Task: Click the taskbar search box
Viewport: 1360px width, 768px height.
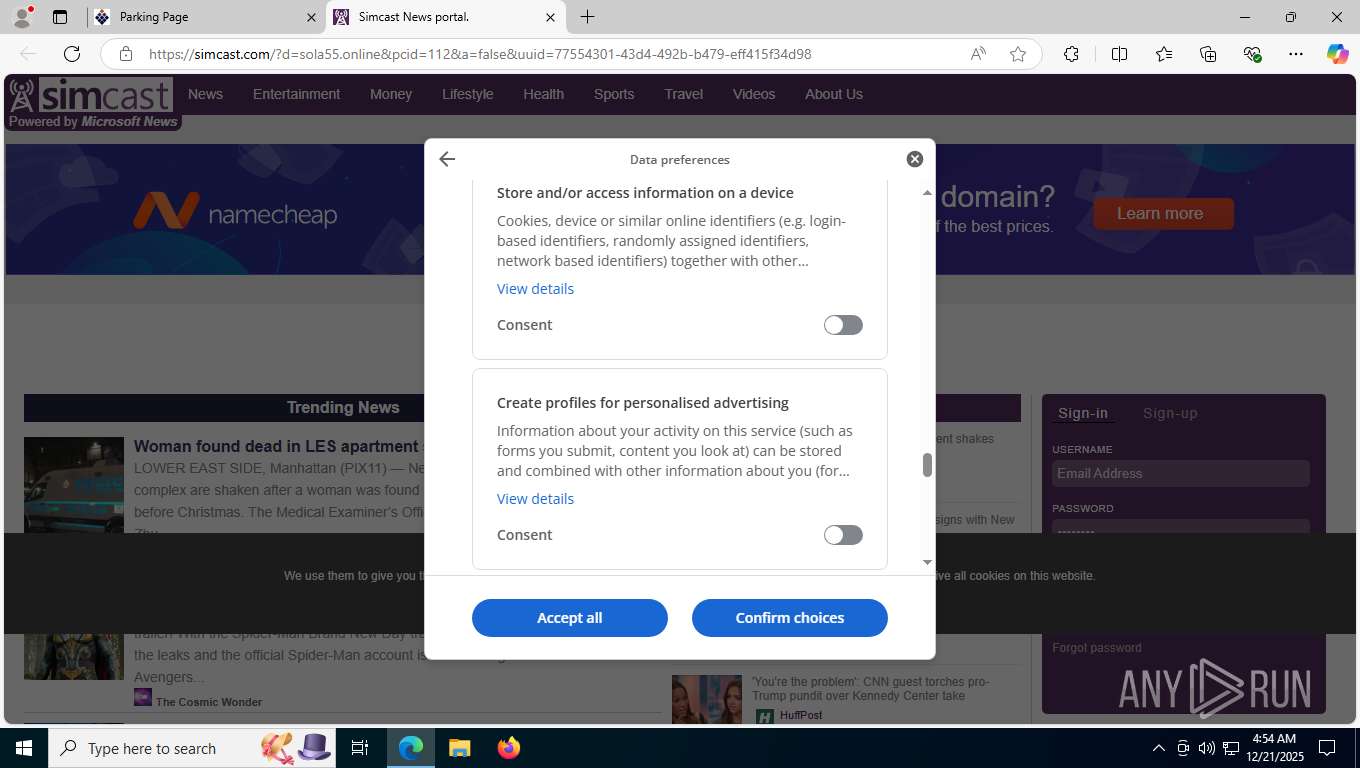Action: click(x=193, y=748)
